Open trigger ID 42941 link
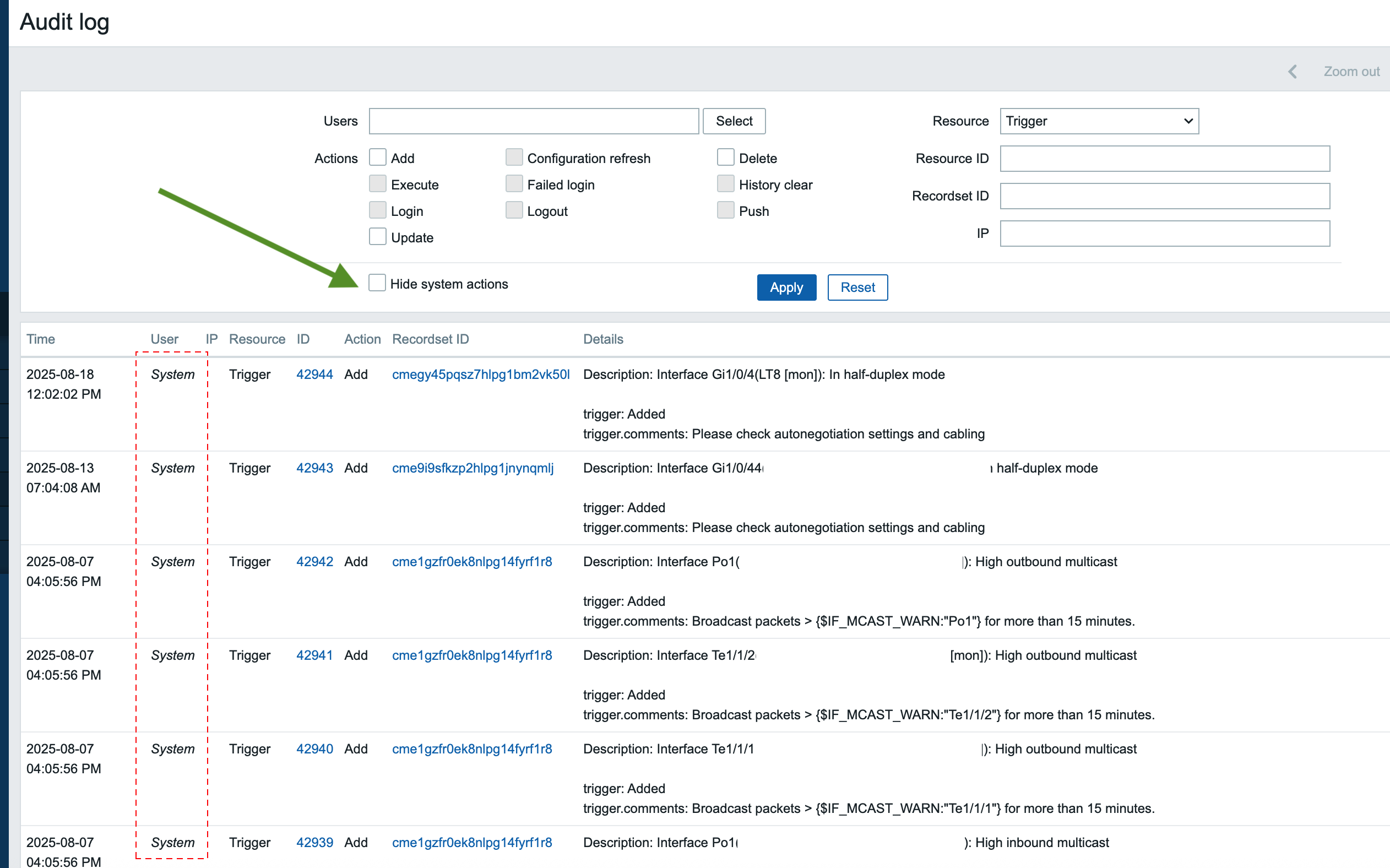The width and height of the screenshot is (1390, 868). 314,655
